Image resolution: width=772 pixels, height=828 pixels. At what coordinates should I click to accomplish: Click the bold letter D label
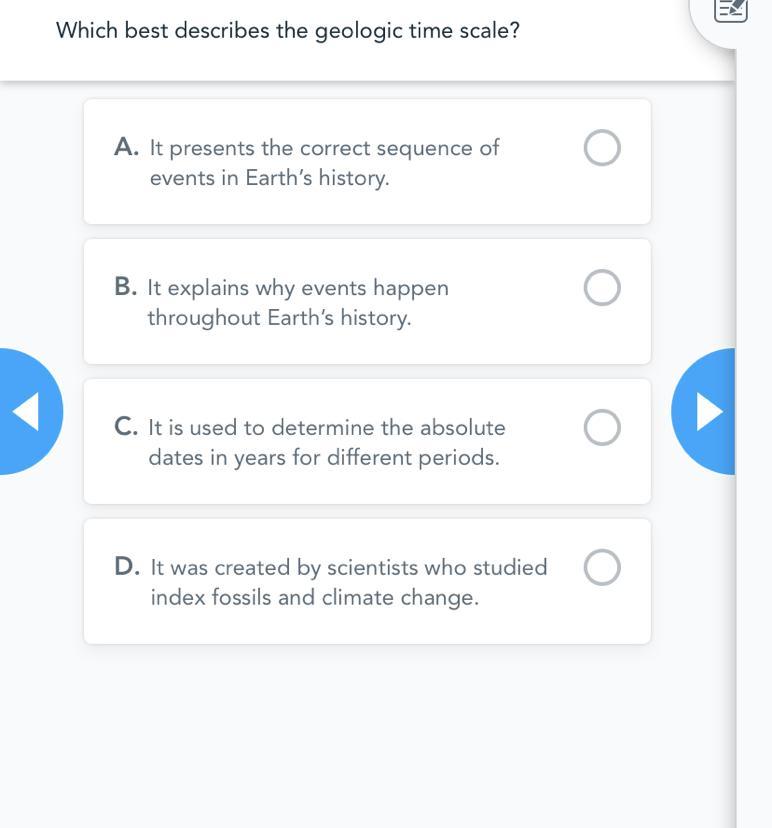coord(126,567)
